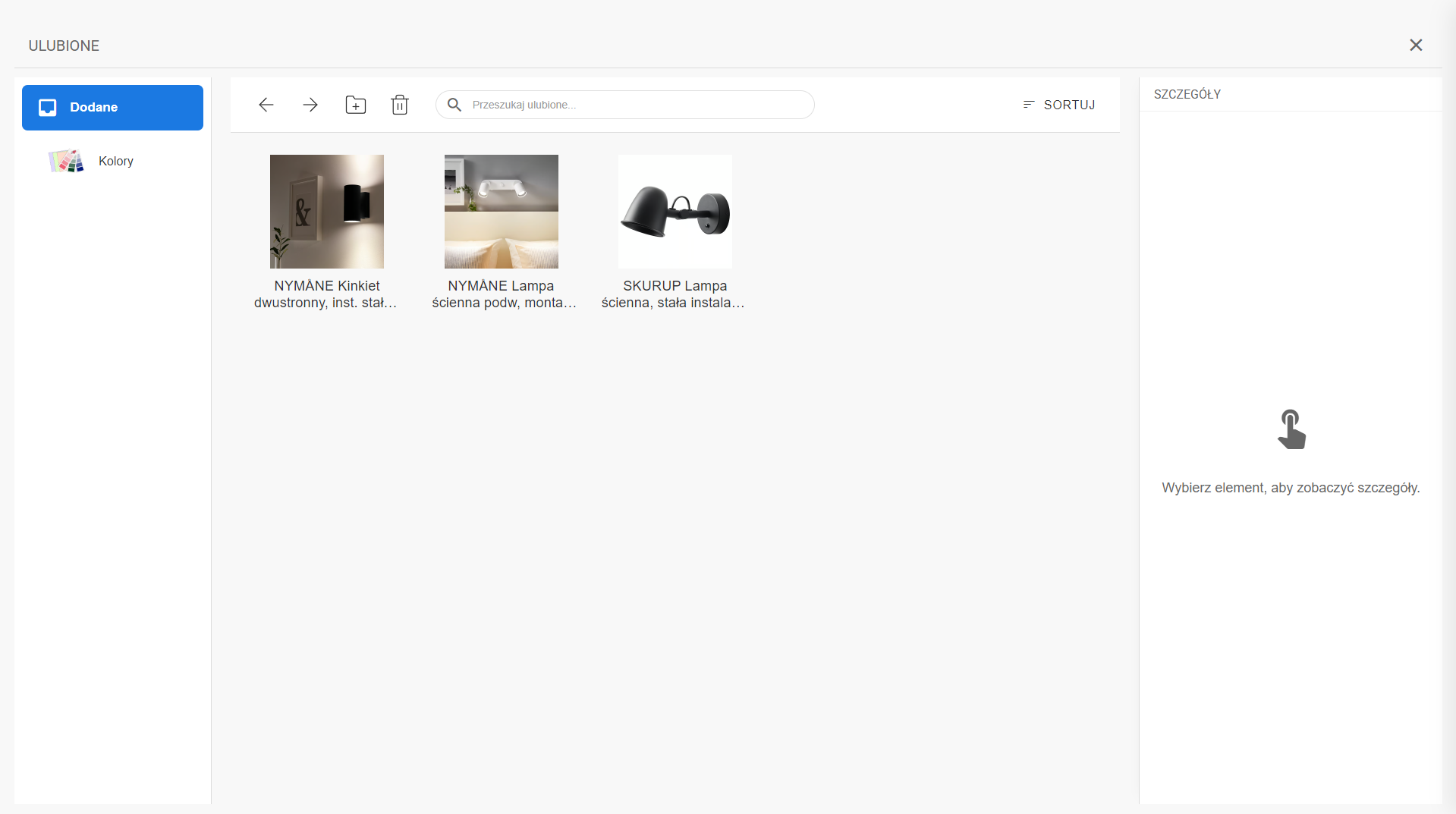Click the magnifying glass search icon
Viewport: 1456px width, 814px height.
point(454,105)
